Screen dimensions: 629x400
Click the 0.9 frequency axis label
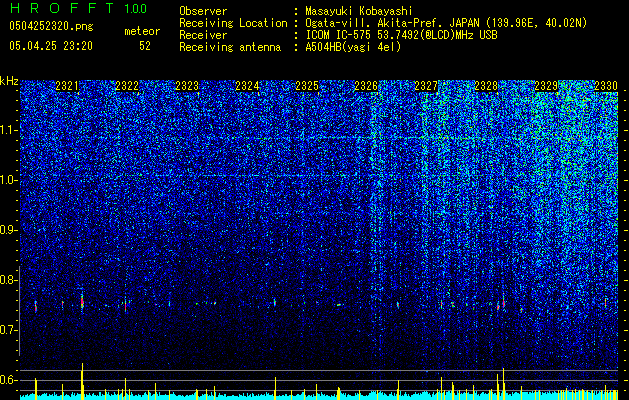point(8,230)
